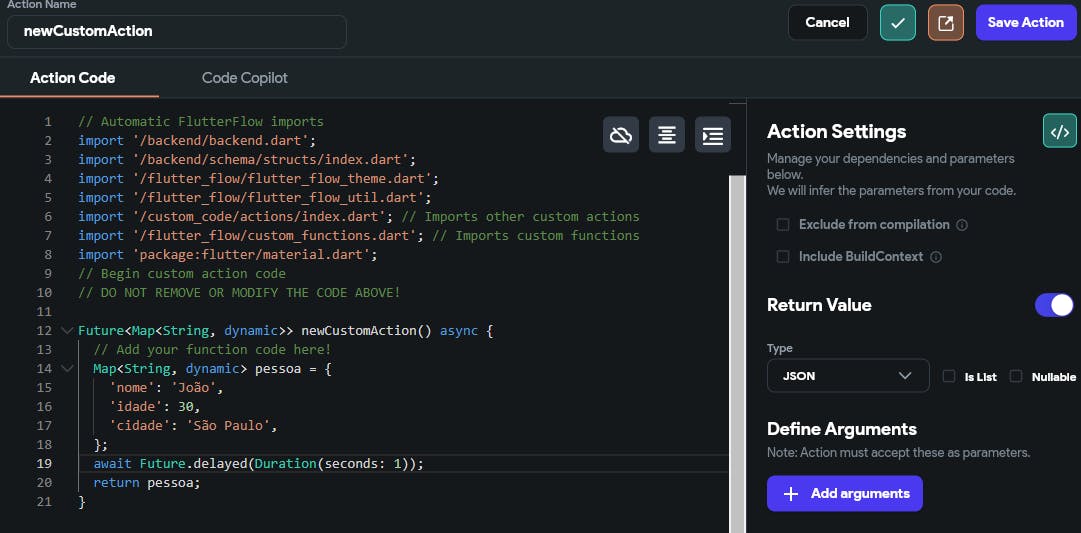
Task: Mark the Nullable checkbox
Action: 1016,376
